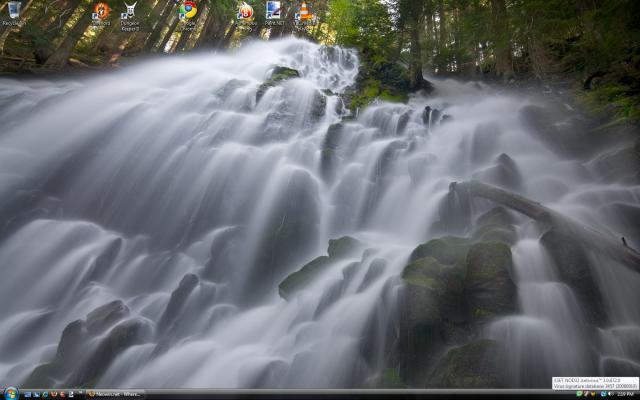Viewport: 640px width, 400px height.
Task: Launch the Diablo game shortcut
Action: tap(101, 14)
